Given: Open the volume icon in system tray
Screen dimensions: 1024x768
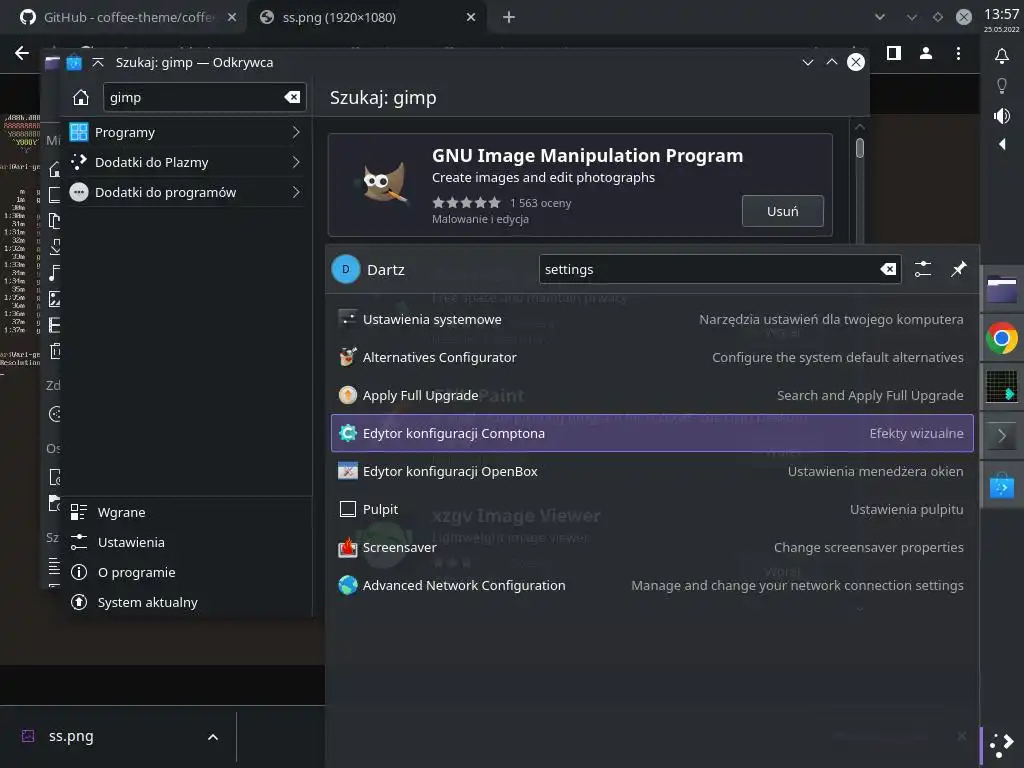Looking at the screenshot, I should 1001,116.
